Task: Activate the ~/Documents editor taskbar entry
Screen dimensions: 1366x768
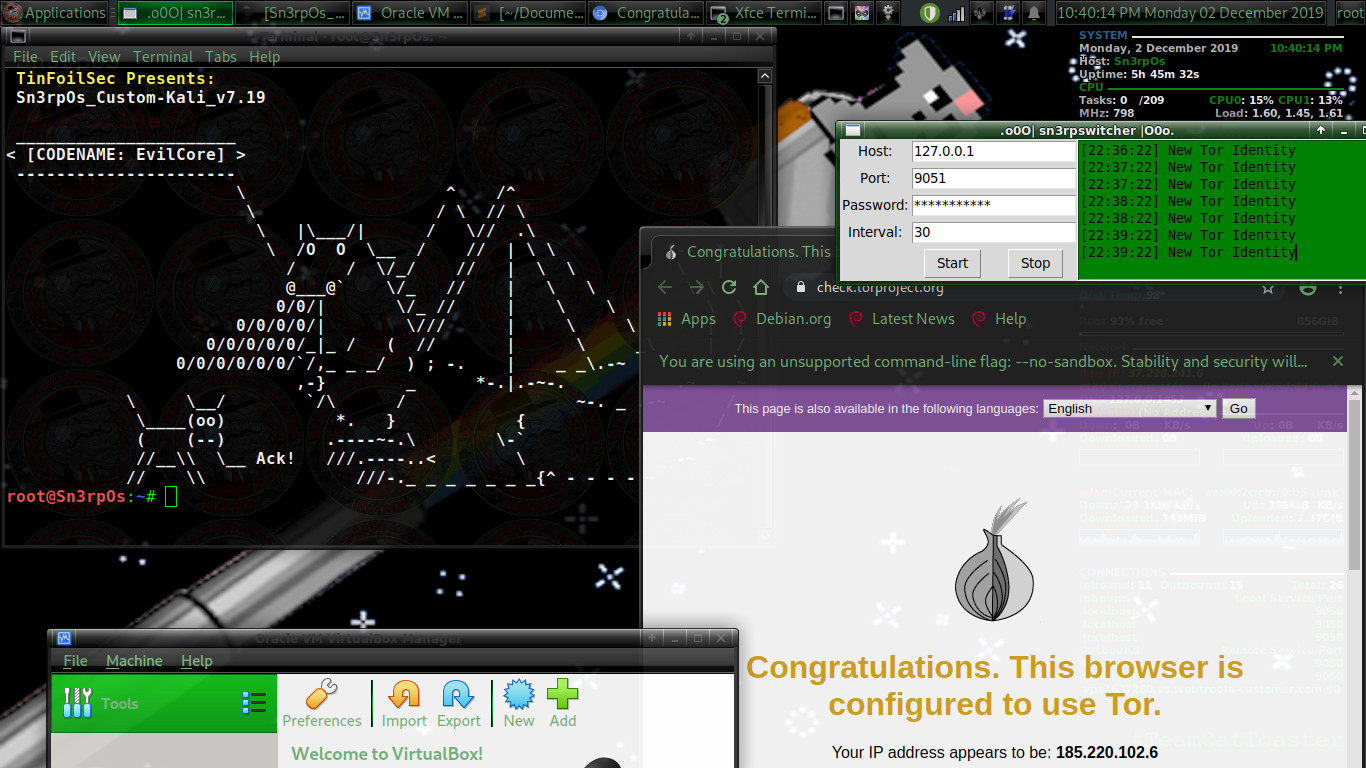Action: coord(528,13)
